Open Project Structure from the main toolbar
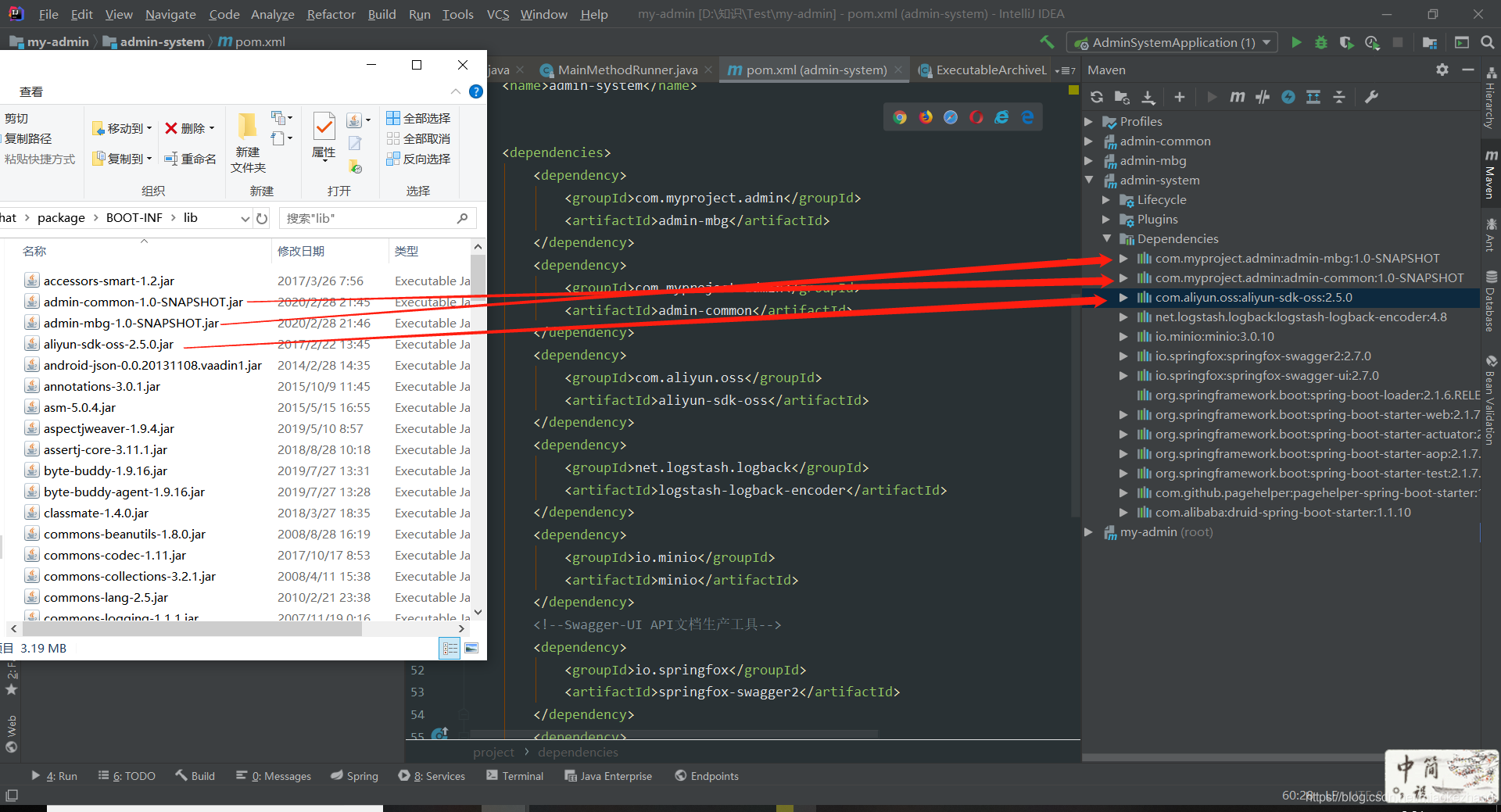1501x812 pixels. click(1430, 42)
